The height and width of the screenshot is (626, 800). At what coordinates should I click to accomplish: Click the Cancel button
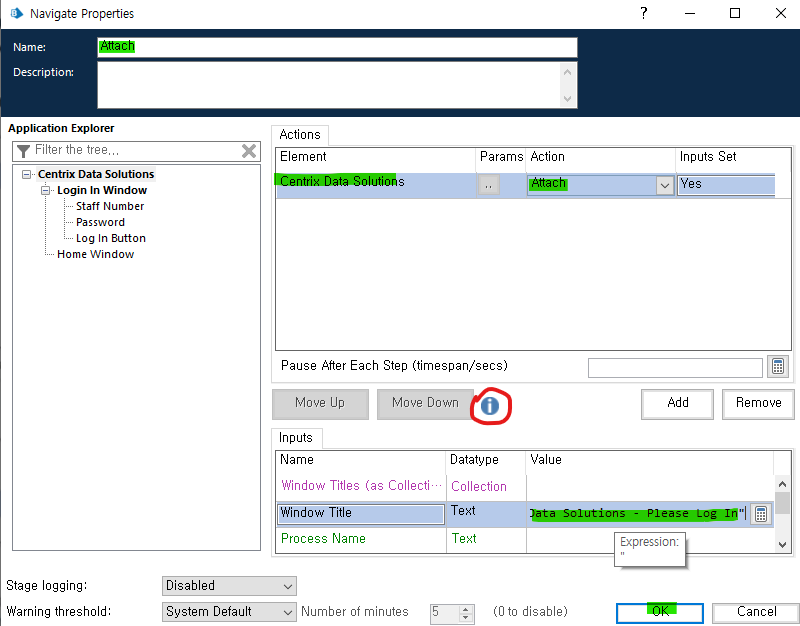click(x=756, y=613)
